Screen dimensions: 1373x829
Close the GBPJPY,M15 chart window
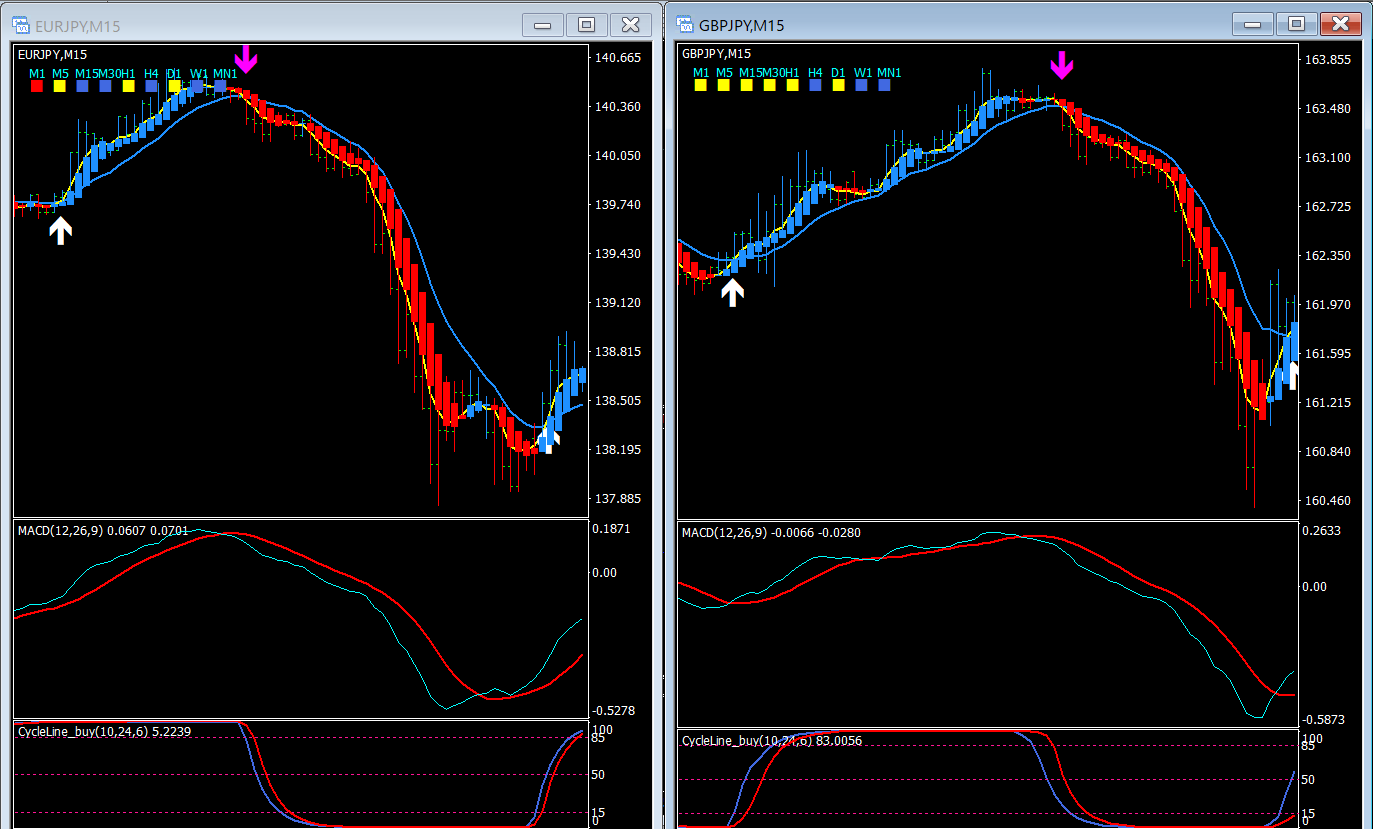(1340, 25)
